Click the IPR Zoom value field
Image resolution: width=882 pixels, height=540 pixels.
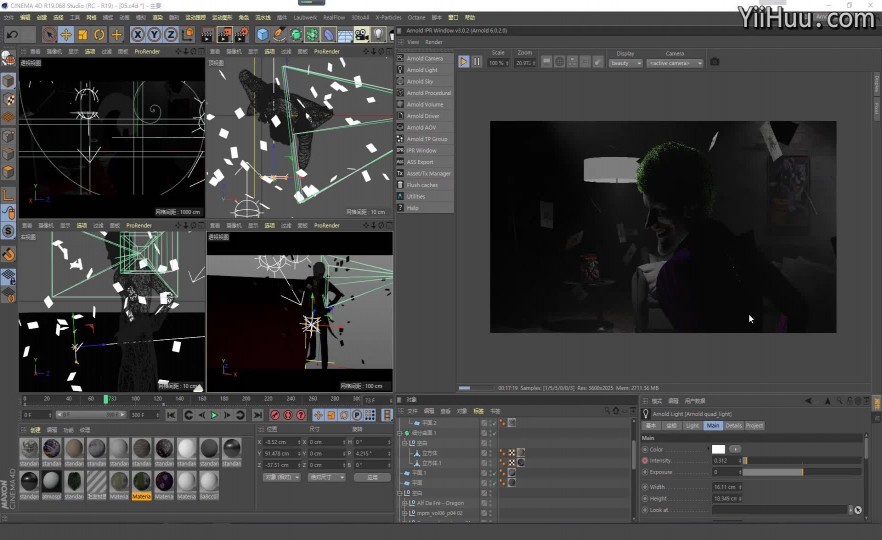click(x=524, y=63)
